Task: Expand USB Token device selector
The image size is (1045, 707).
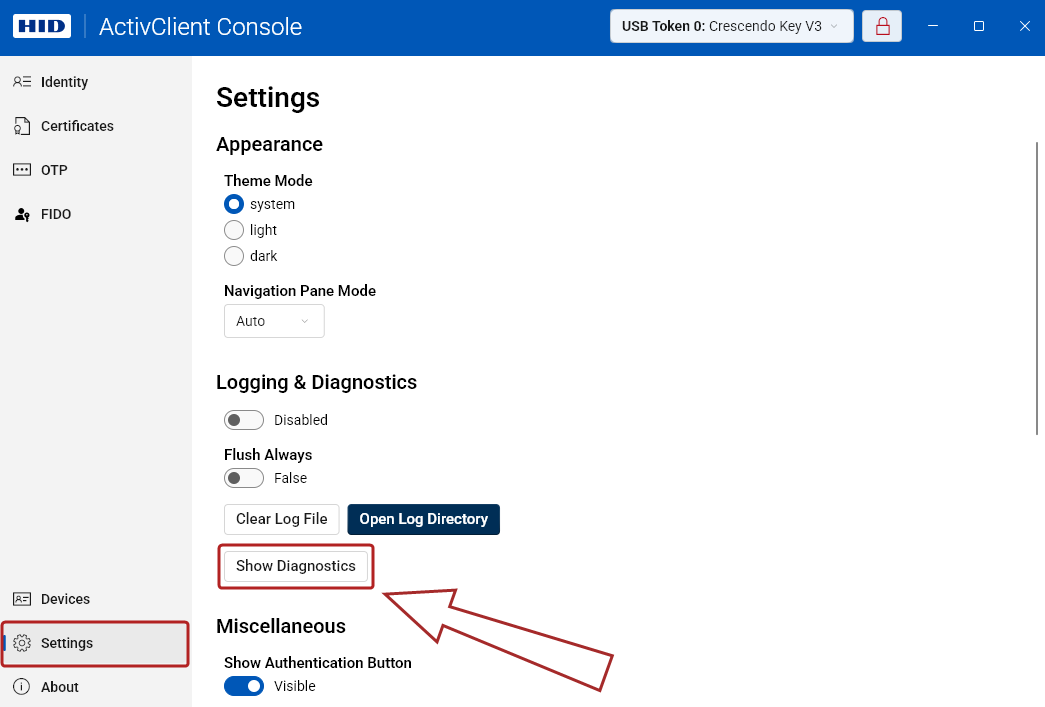Action: [731, 26]
